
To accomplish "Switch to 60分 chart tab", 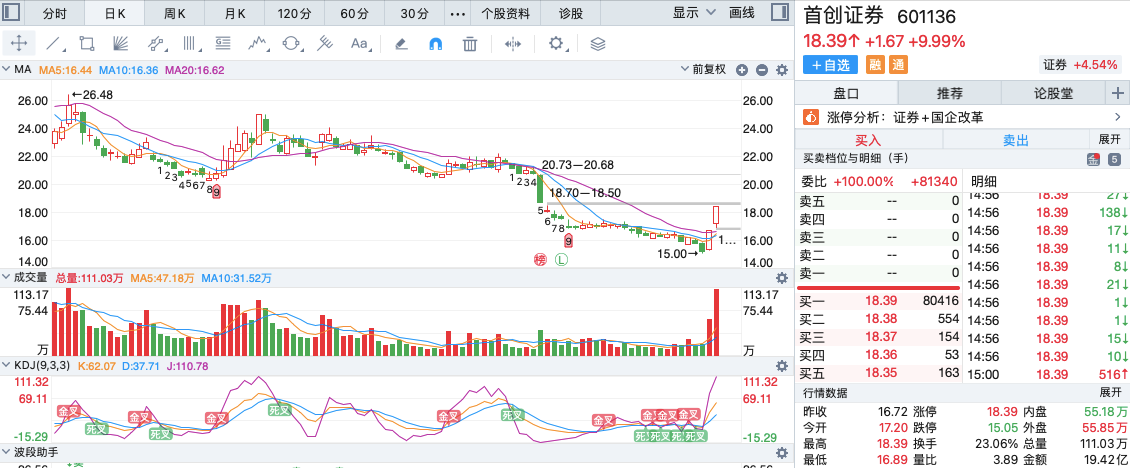I will [354, 13].
